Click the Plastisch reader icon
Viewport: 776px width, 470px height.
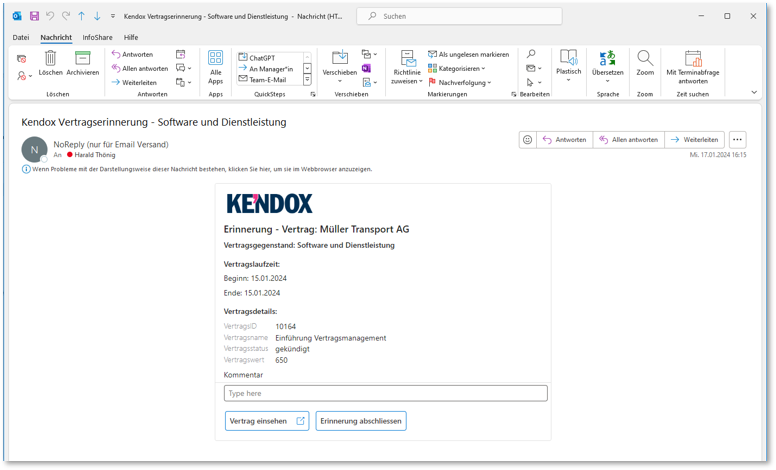(569, 58)
